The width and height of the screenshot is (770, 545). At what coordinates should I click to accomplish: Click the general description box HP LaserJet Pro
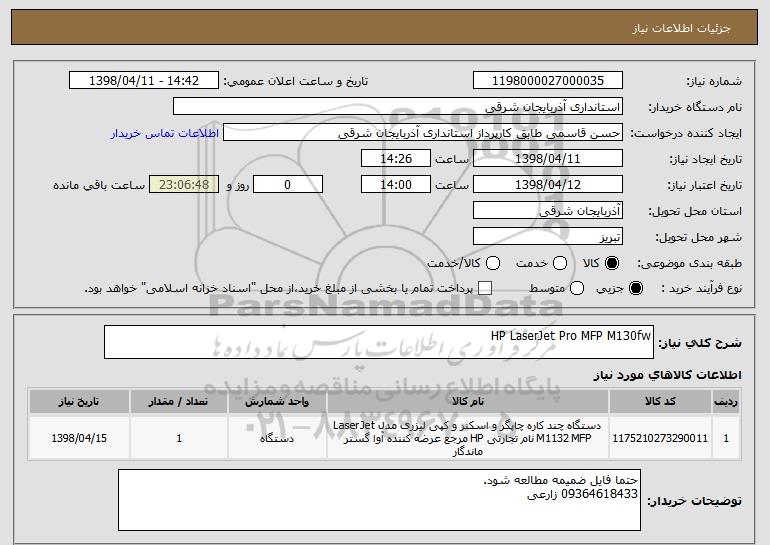point(379,342)
